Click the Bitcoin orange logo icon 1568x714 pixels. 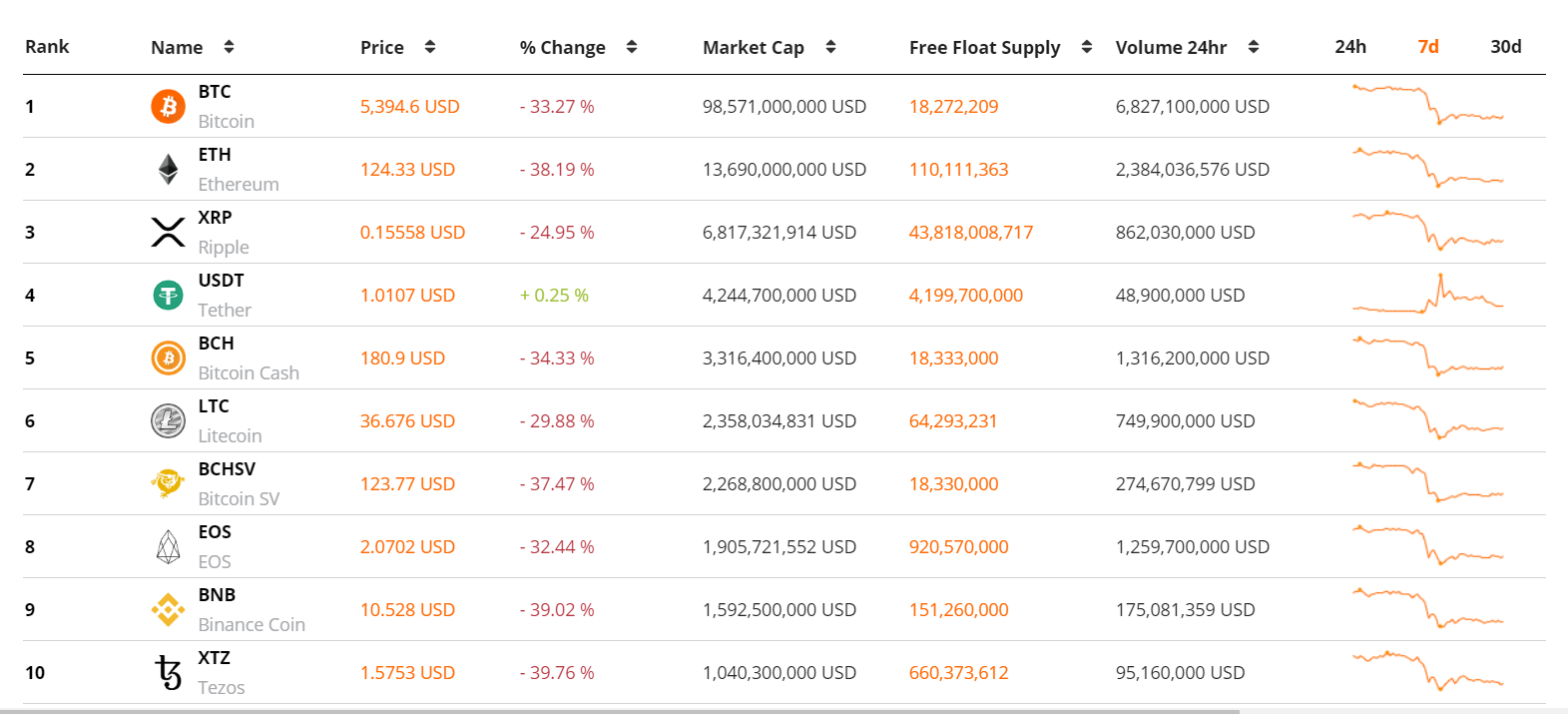pyautogui.click(x=168, y=106)
